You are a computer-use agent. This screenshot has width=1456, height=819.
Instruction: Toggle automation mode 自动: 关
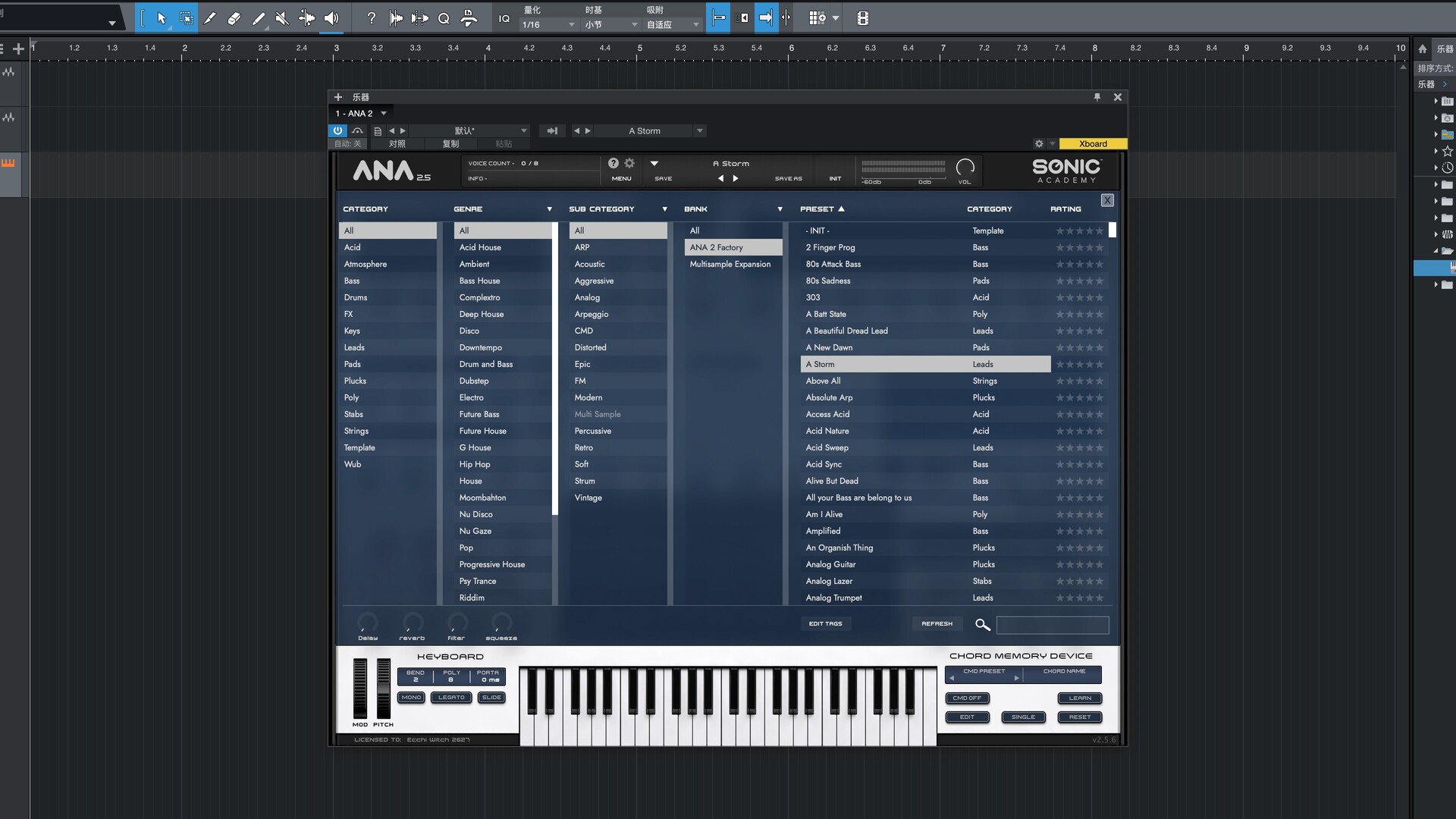(x=348, y=143)
